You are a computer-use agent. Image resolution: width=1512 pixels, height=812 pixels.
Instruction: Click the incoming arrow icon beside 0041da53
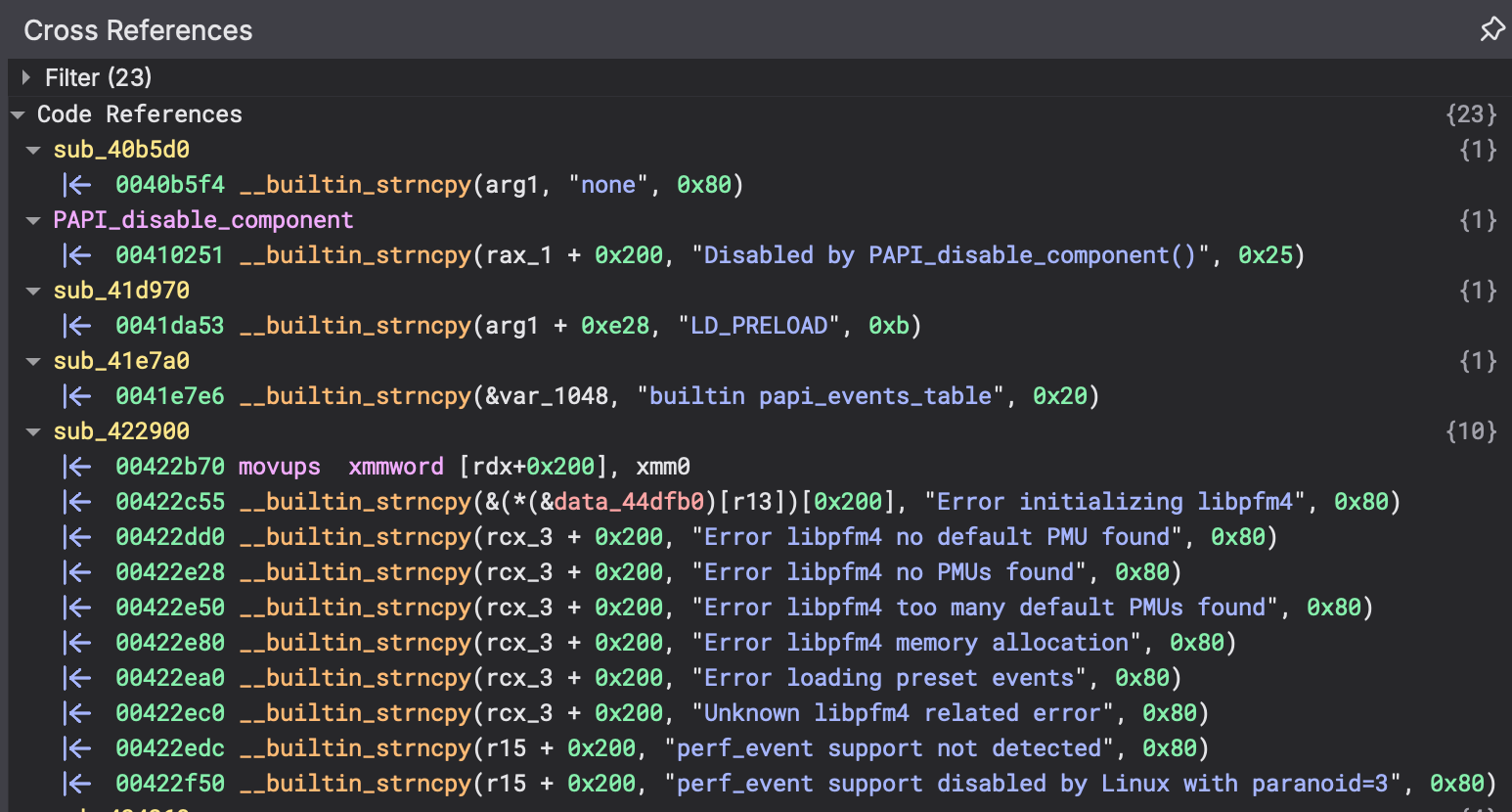click(77, 325)
